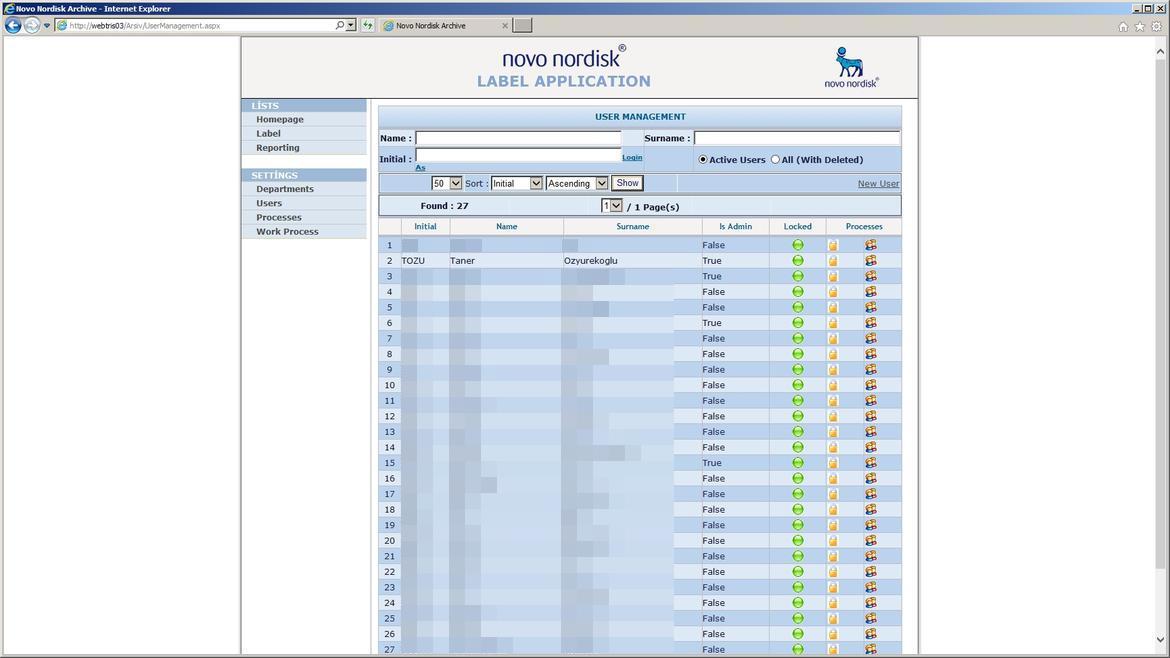Sort by the Name column header
This screenshot has width=1170, height=658.
(x=507, y=226)
